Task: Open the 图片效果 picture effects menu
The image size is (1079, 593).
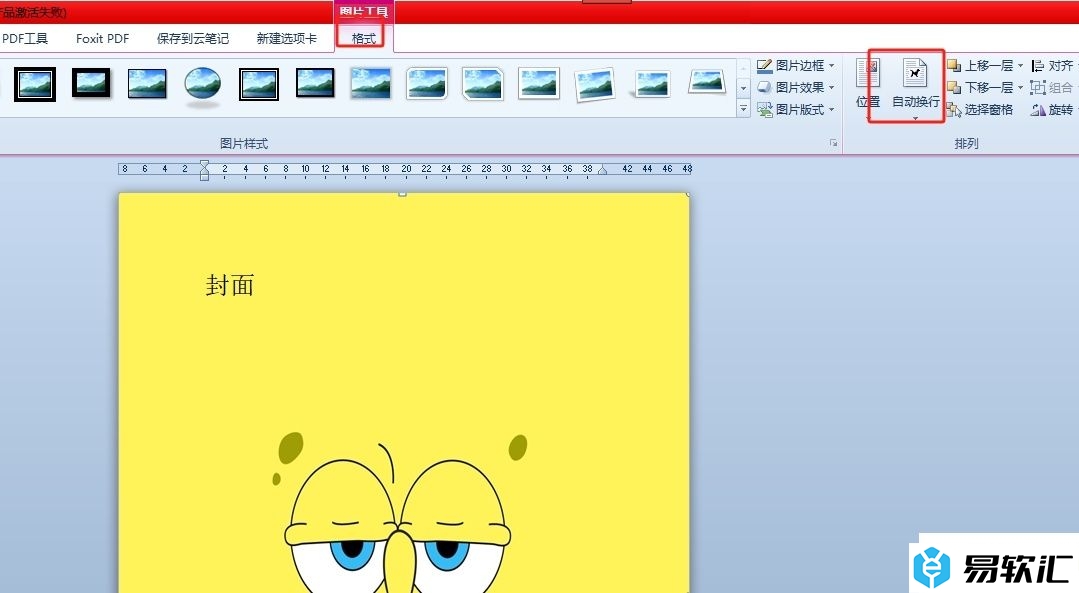Action: pyautogui.click(x=795, y=87)
